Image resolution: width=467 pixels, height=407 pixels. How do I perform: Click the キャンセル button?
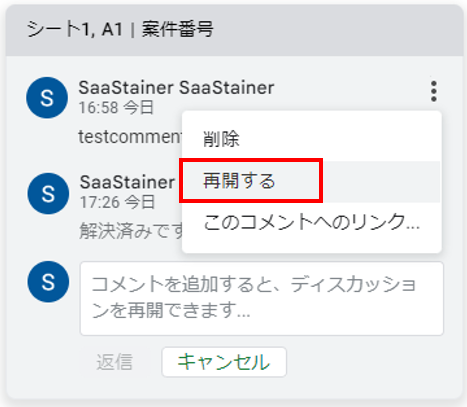[224, 362]
